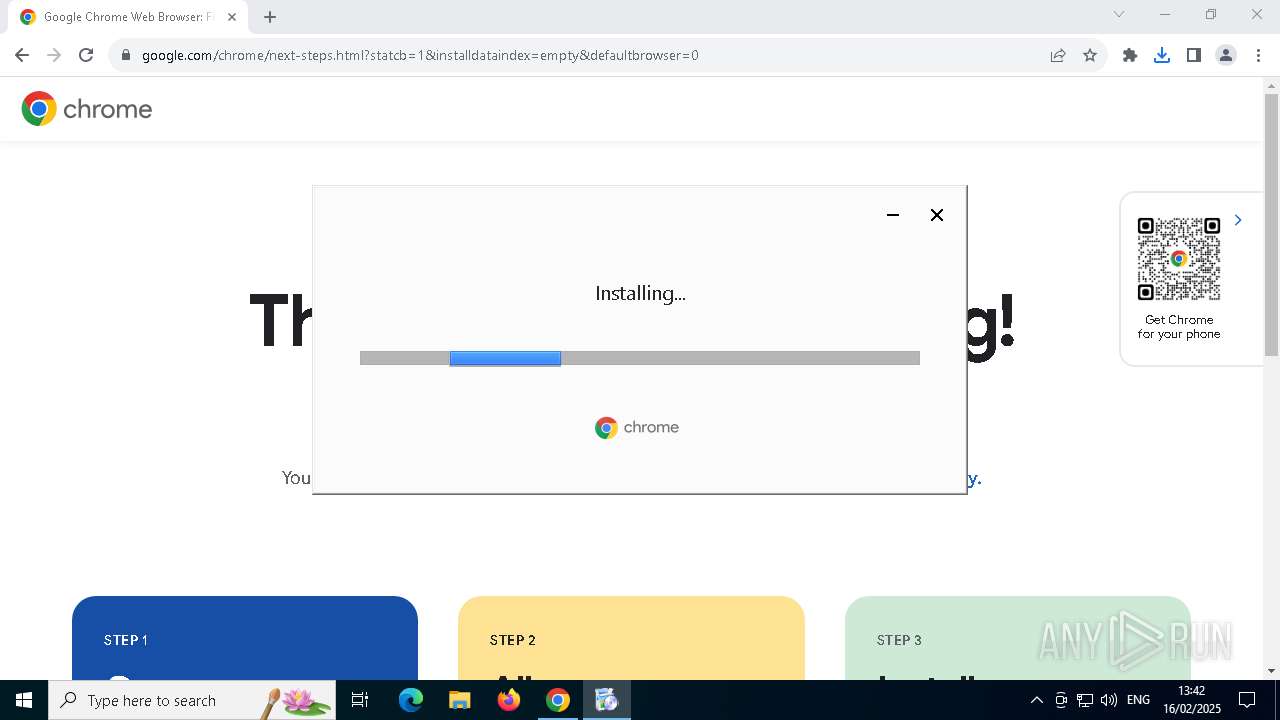Show downloads in Chrome toolbar
Screen dimensions: 1280x720
point(1162,55)
